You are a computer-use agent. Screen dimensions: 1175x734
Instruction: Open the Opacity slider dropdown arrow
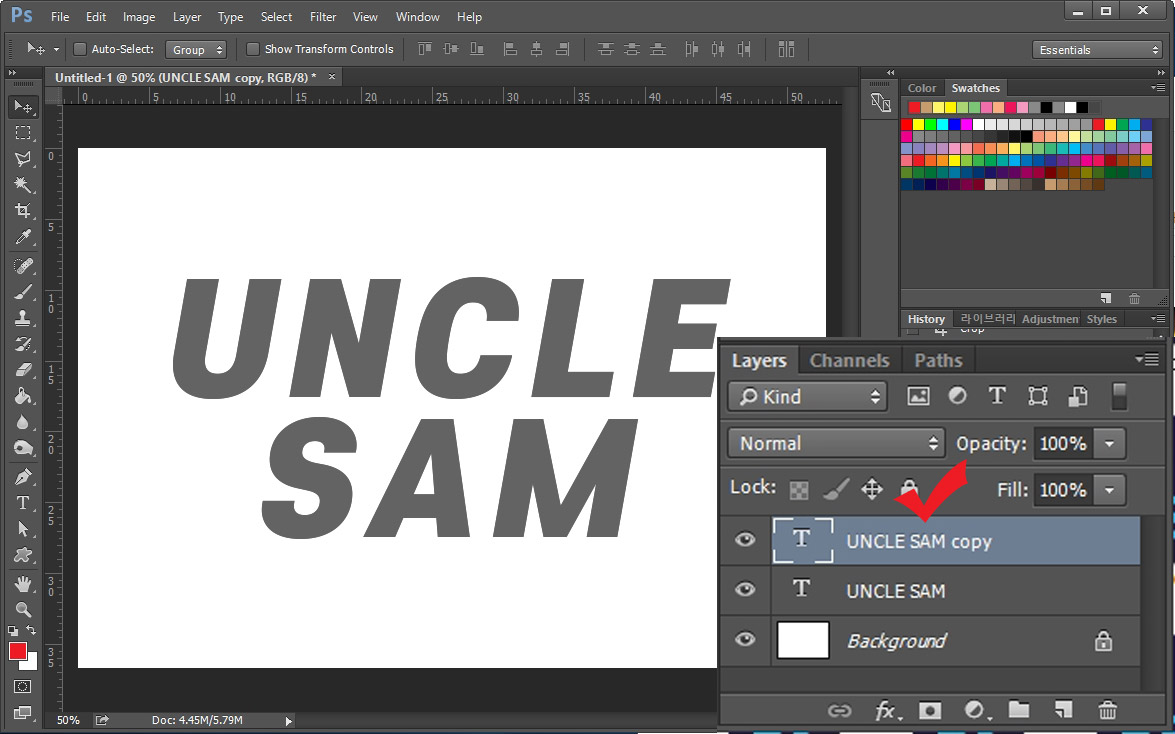[x=1109, y=444]
